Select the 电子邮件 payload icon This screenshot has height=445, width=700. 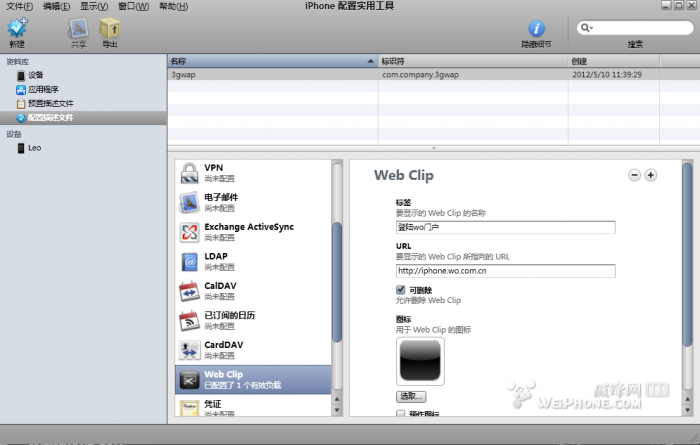pyautogui.click(x=189, y=202)
